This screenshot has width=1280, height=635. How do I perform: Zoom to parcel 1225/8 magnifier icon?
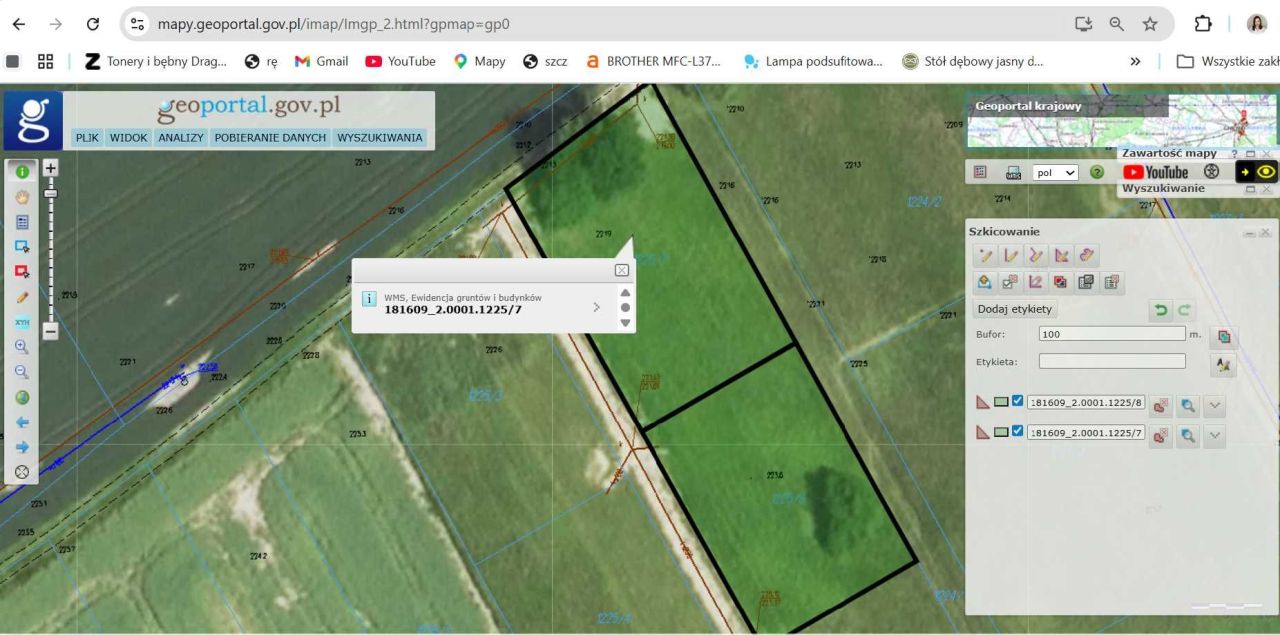[1187, 405]
